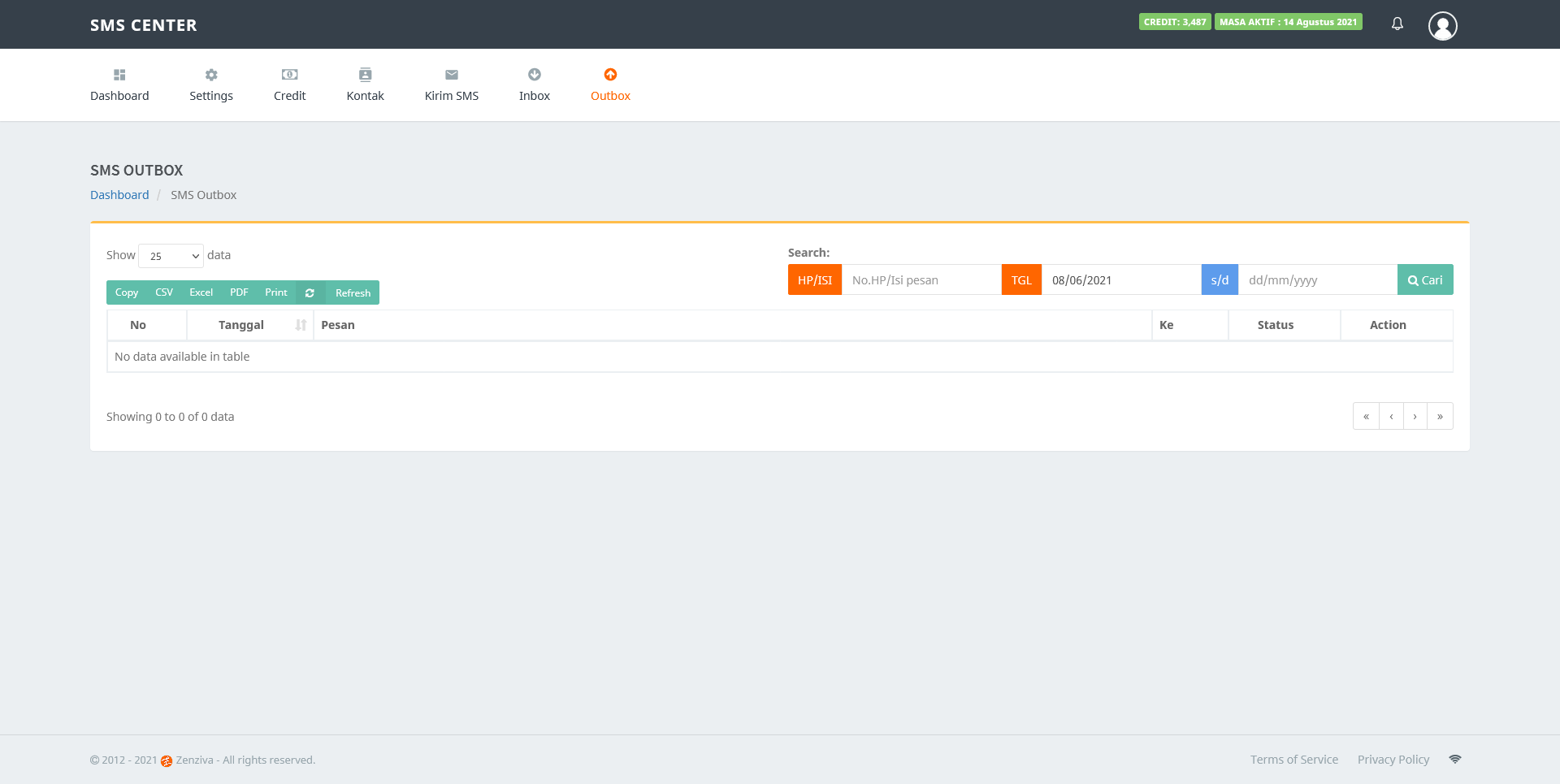The image size is (1560, 784).
Task: Click the 'Showing 0 to 0 of 0 data' text
Action: pyautogui.click(x=170, y=417)
